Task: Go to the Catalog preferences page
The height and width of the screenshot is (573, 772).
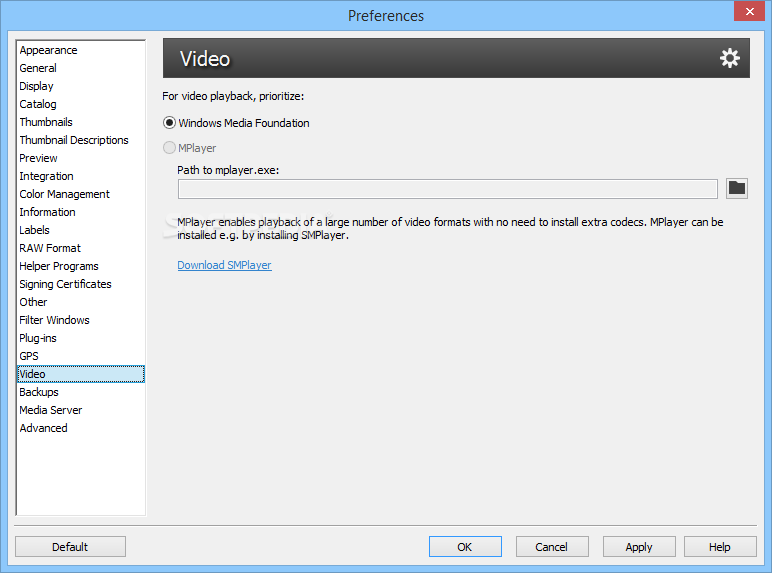Action: pyautogui.click(x=81, y=104)
